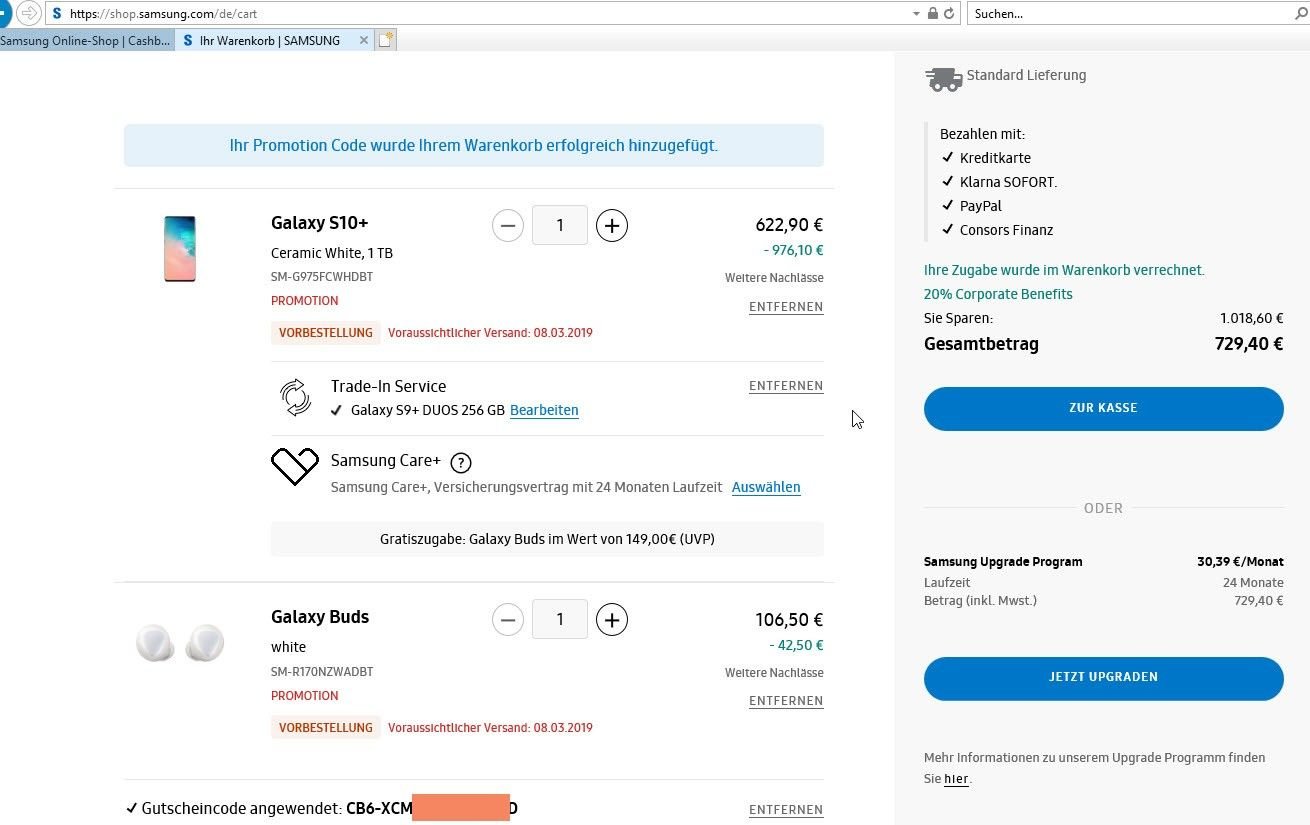Proceed with ZUR KASSE button

(x=1104, y=409)
